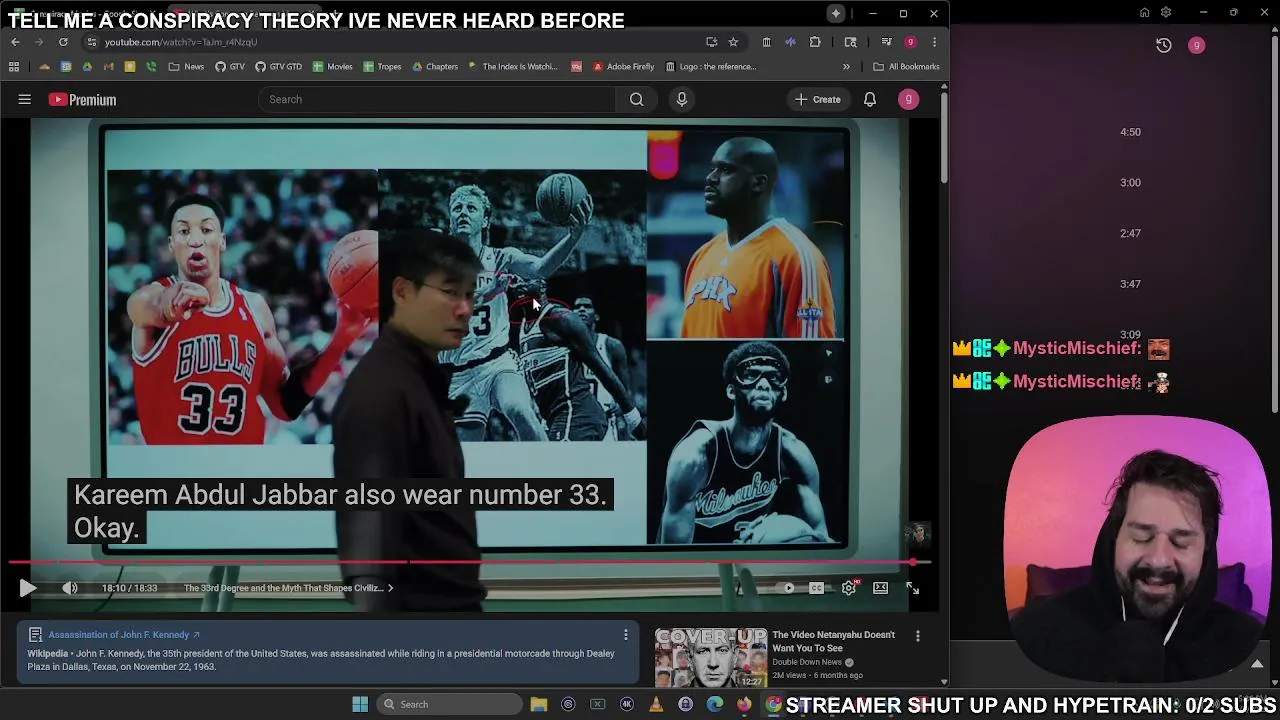This screenshot has width=1280, height=720.
Task: Show hidden bookmarks via the double chevron
Action: click(846, 67)
